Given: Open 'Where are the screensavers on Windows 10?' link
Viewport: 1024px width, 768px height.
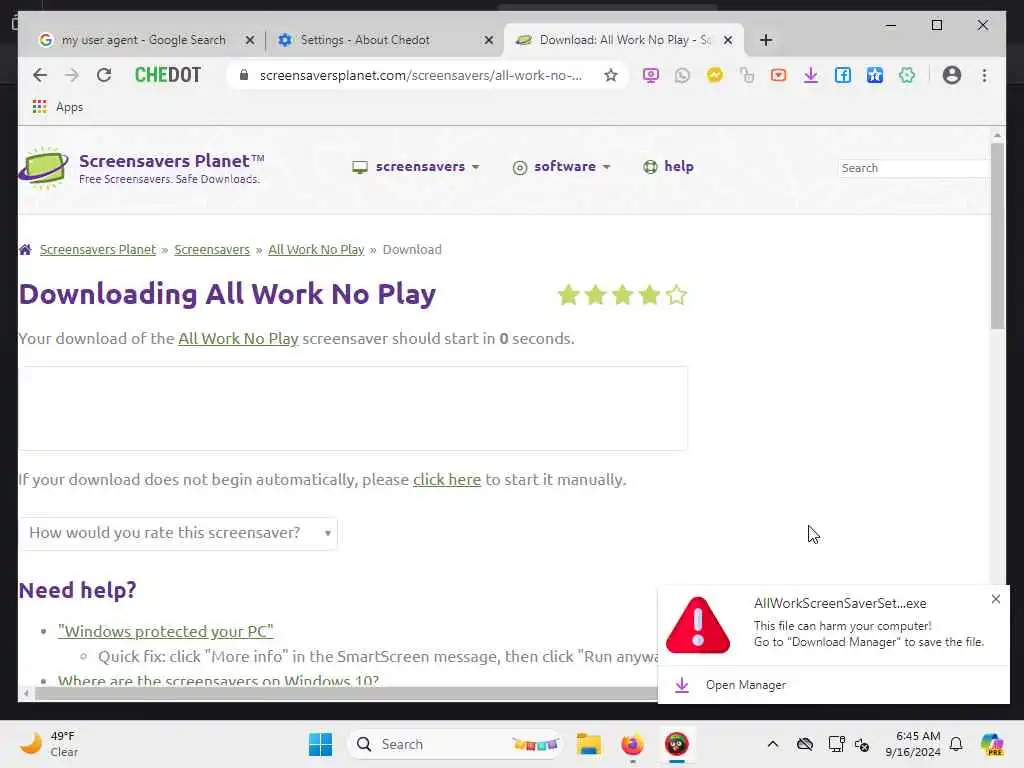Looking at the screenshot, I should (x=218, y=679).
